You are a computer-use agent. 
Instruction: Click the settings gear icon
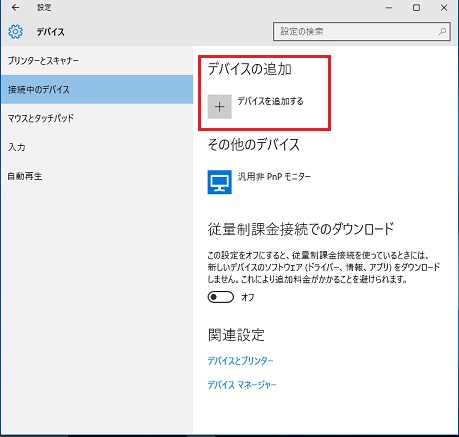point(15,32)
